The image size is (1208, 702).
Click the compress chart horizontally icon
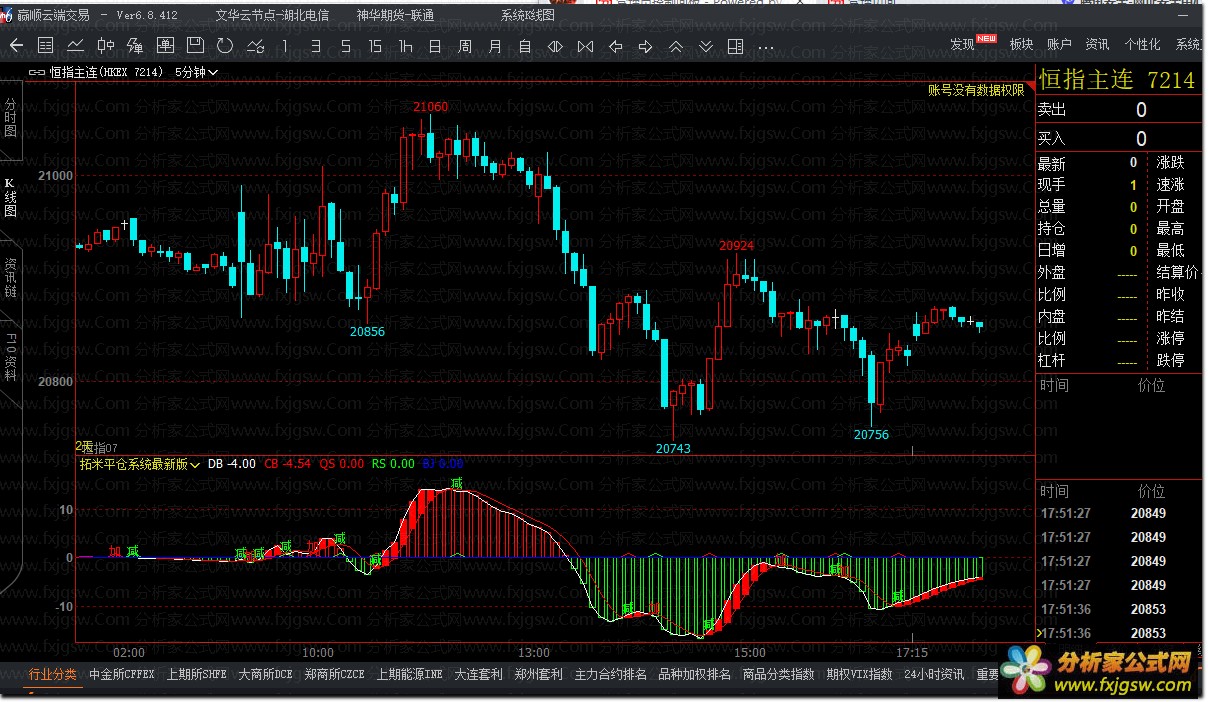point(585,46)
